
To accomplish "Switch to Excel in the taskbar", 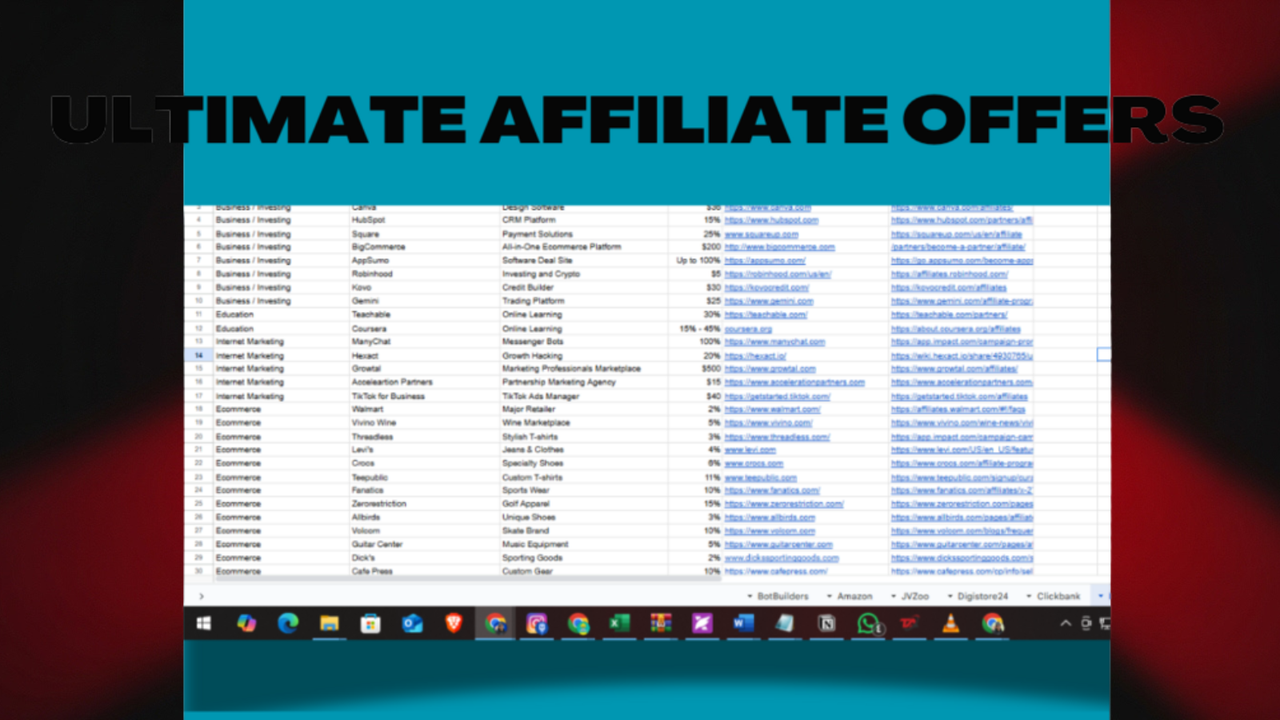I will 619,624.
